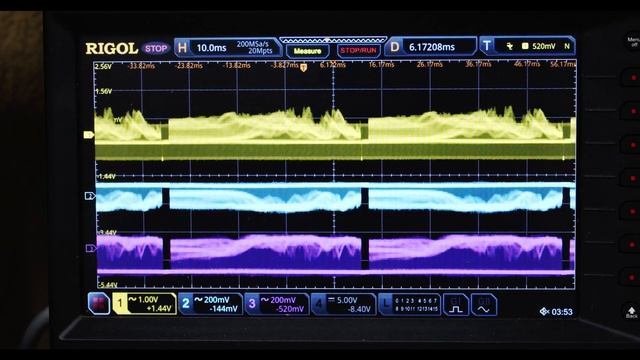
Task: Open channel 3 200mV -520mV settings
Action: pyautogui.click(x=277, y=304)
